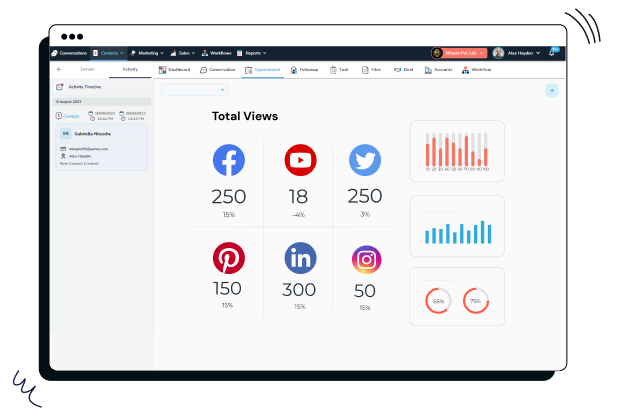Screen dimensions: 630x416
Task: Open the Alex Haydon user menu
Action: pos(524,53)
